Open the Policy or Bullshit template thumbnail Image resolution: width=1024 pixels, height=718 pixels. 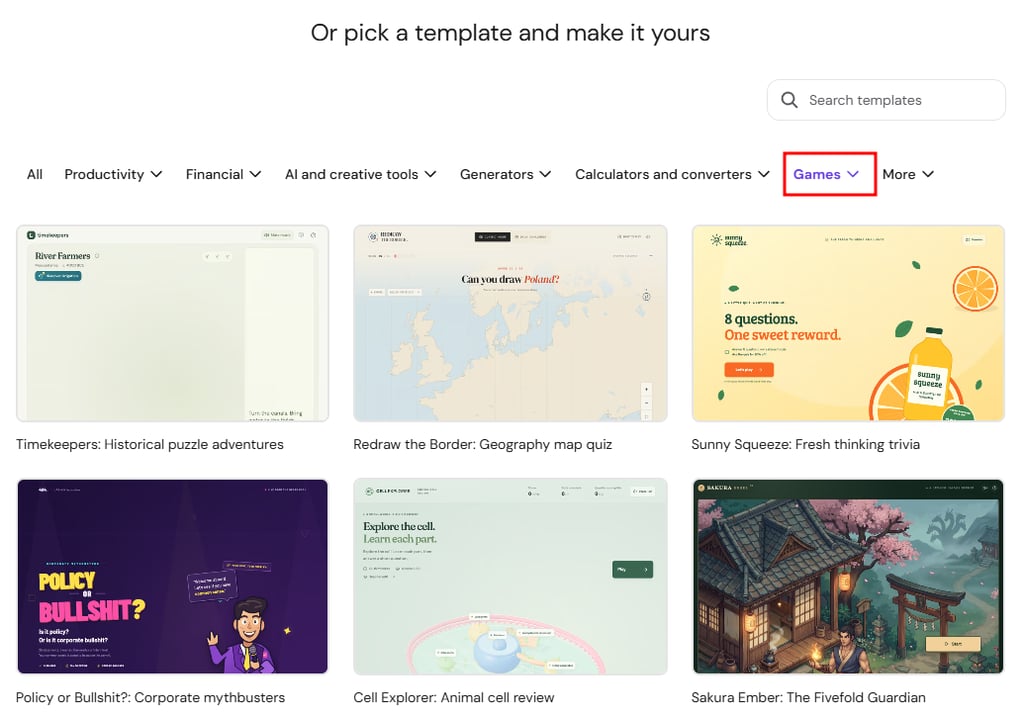point(172,576)
